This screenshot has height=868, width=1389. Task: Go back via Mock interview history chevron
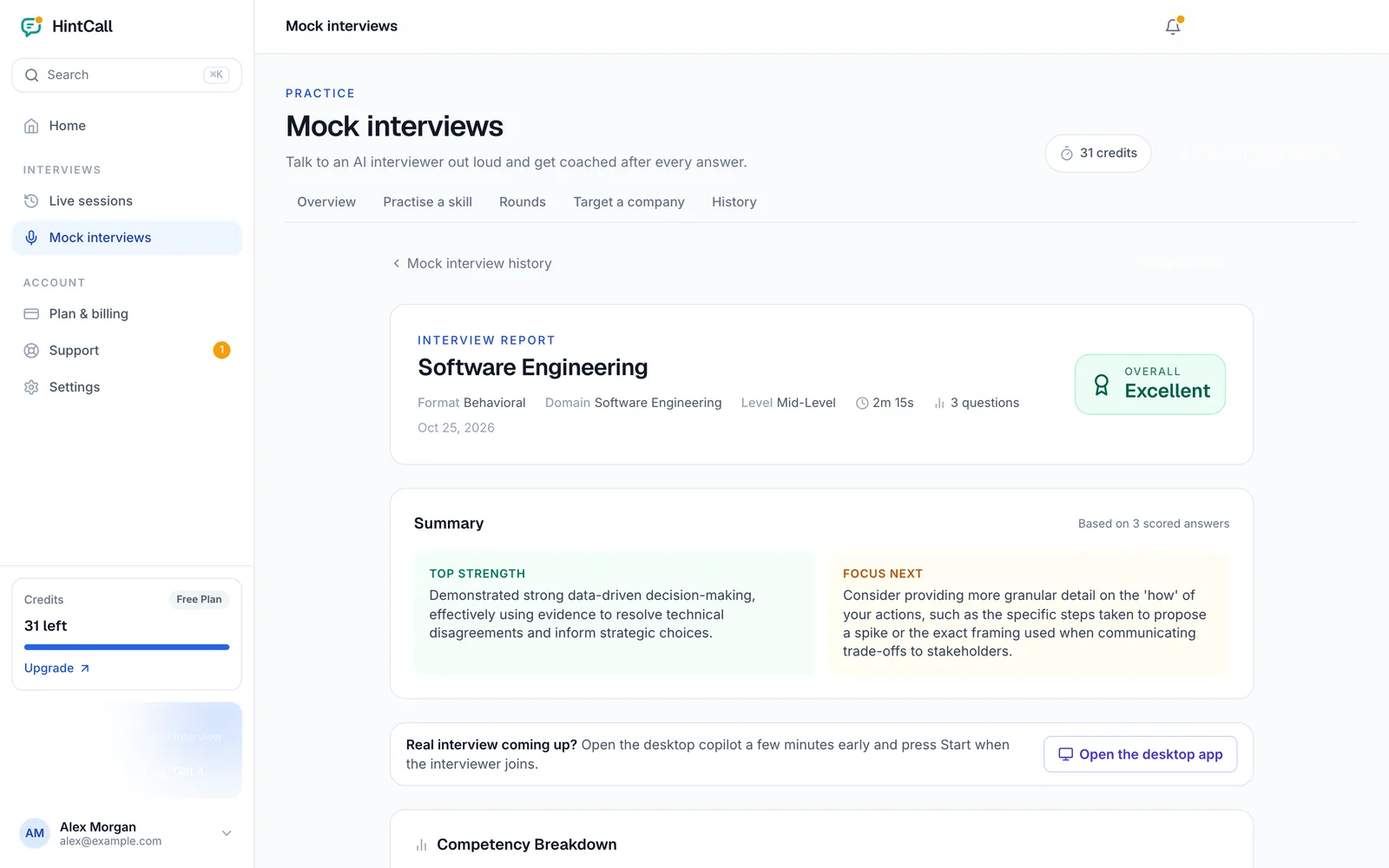tap(397, 263)
